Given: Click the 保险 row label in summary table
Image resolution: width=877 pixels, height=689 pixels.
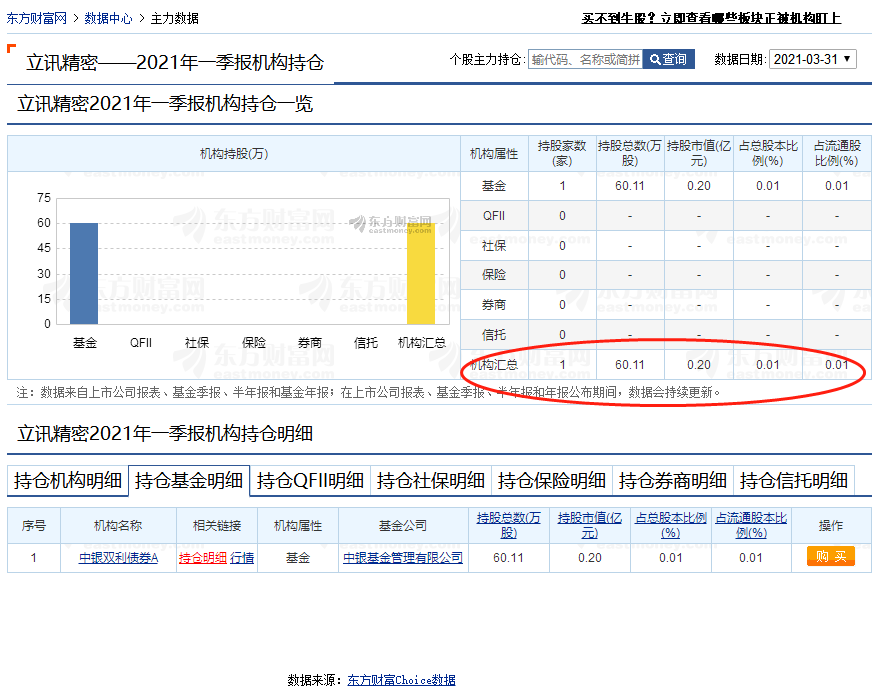Looking at the screenshot, I should pyautogui.click(x=494, y=275).
